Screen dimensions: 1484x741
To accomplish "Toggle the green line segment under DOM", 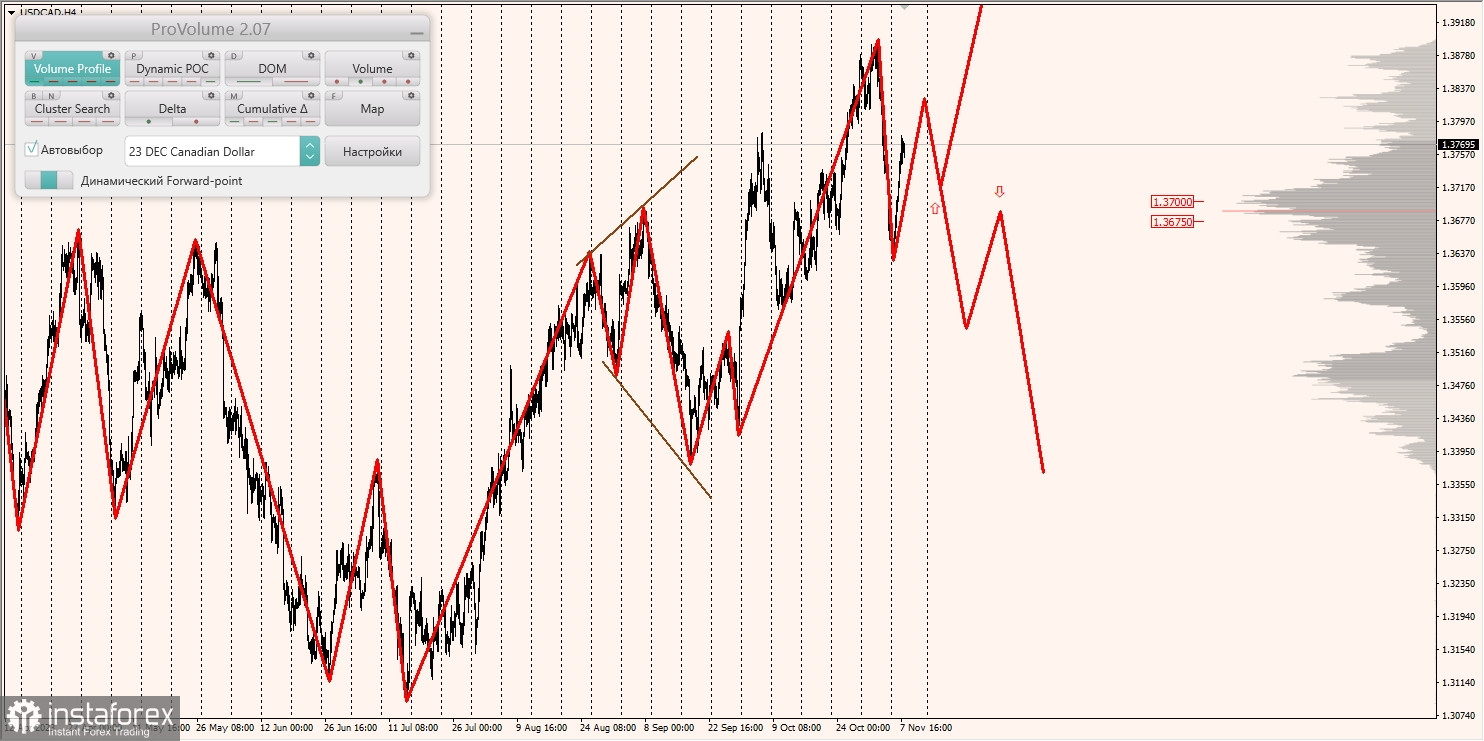I will 249,82.
